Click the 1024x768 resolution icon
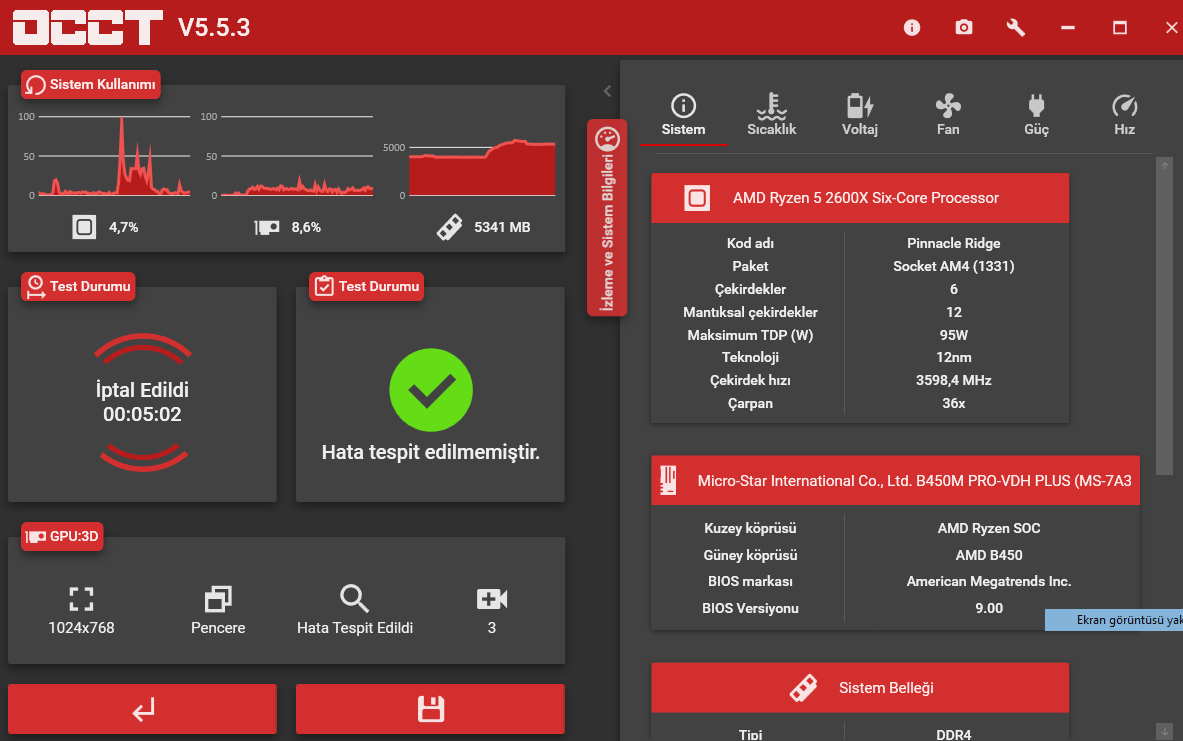Viewport: 1183px width, 741px height. (81, 599)
